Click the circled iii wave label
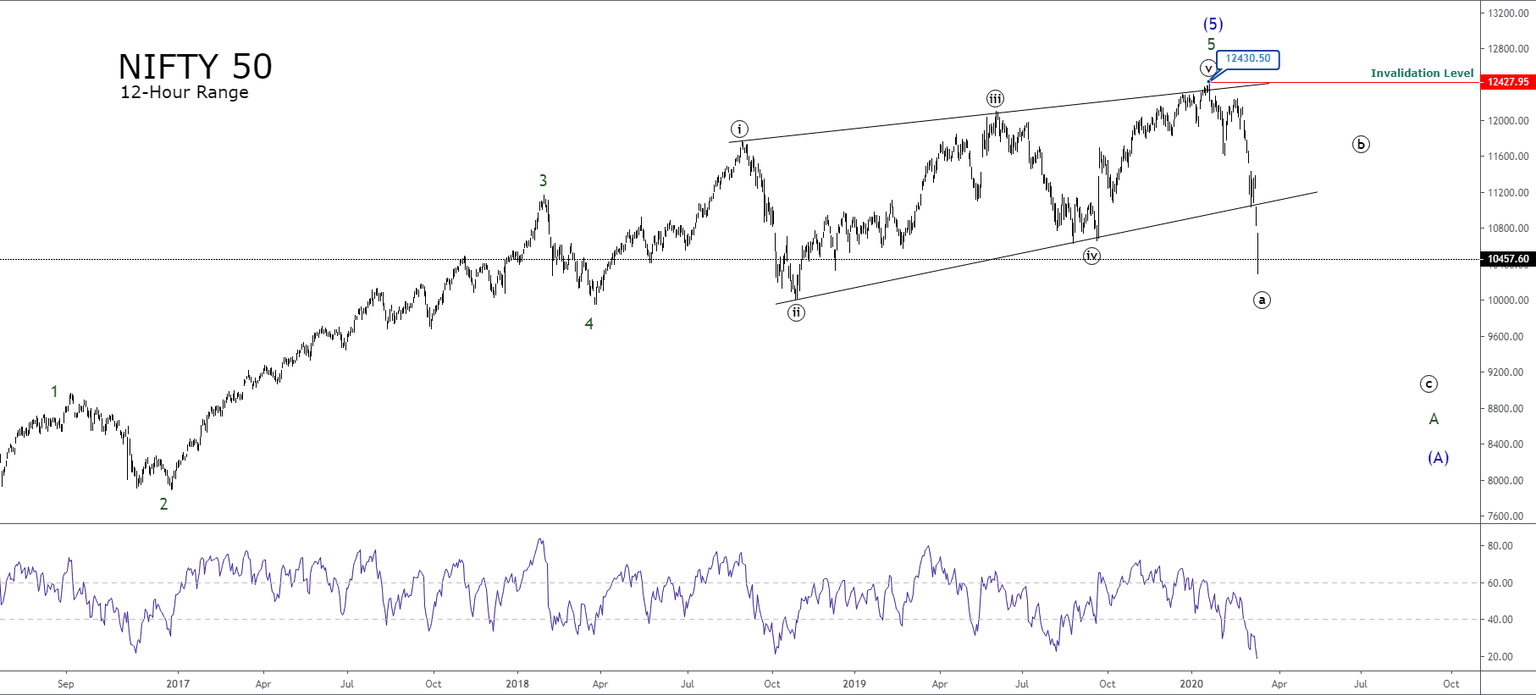The height and width of the screenshot is (695, 1536). coord(995,98)
